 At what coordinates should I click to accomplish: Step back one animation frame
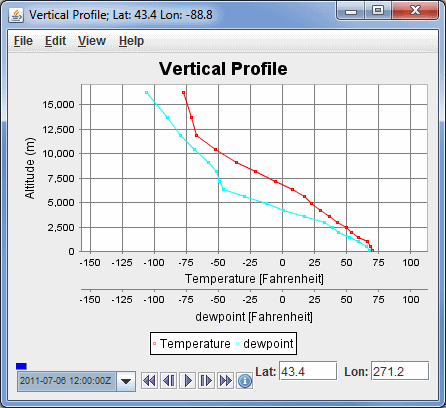pos(169,380)
